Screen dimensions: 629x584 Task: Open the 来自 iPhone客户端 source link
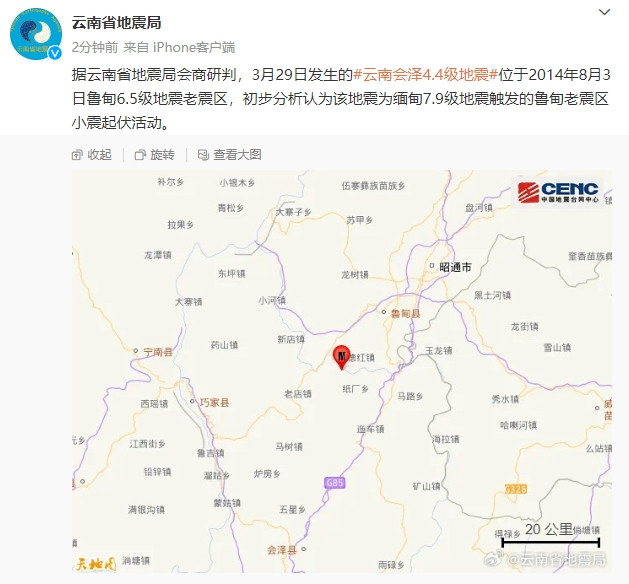click(179, 47)
